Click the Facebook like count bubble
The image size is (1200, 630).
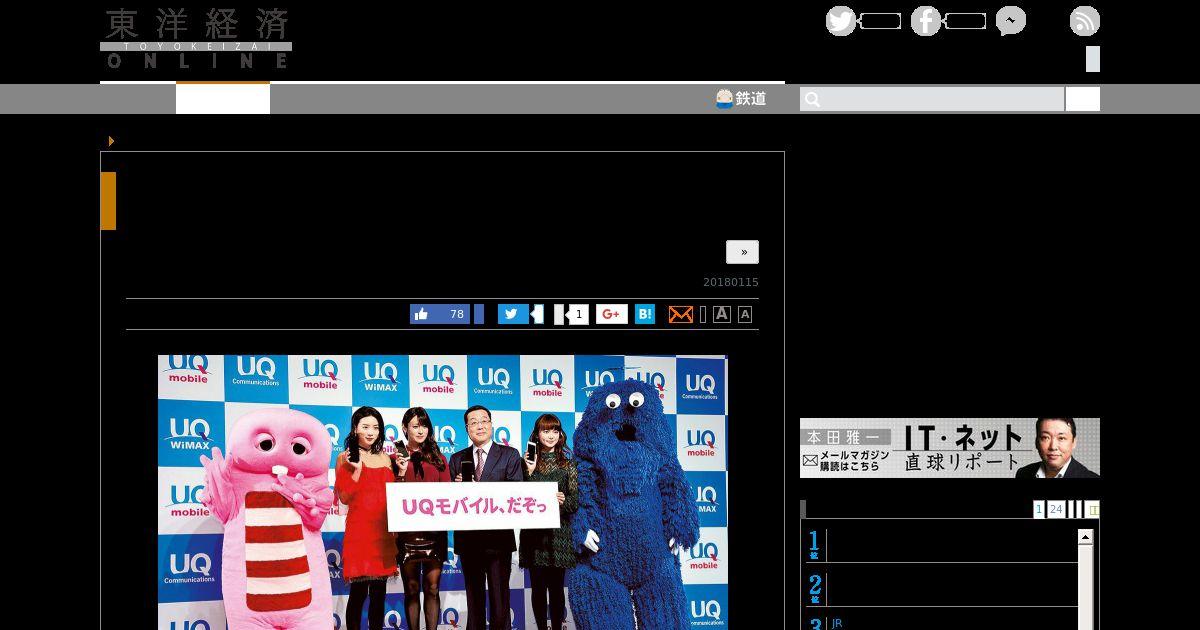966,21
